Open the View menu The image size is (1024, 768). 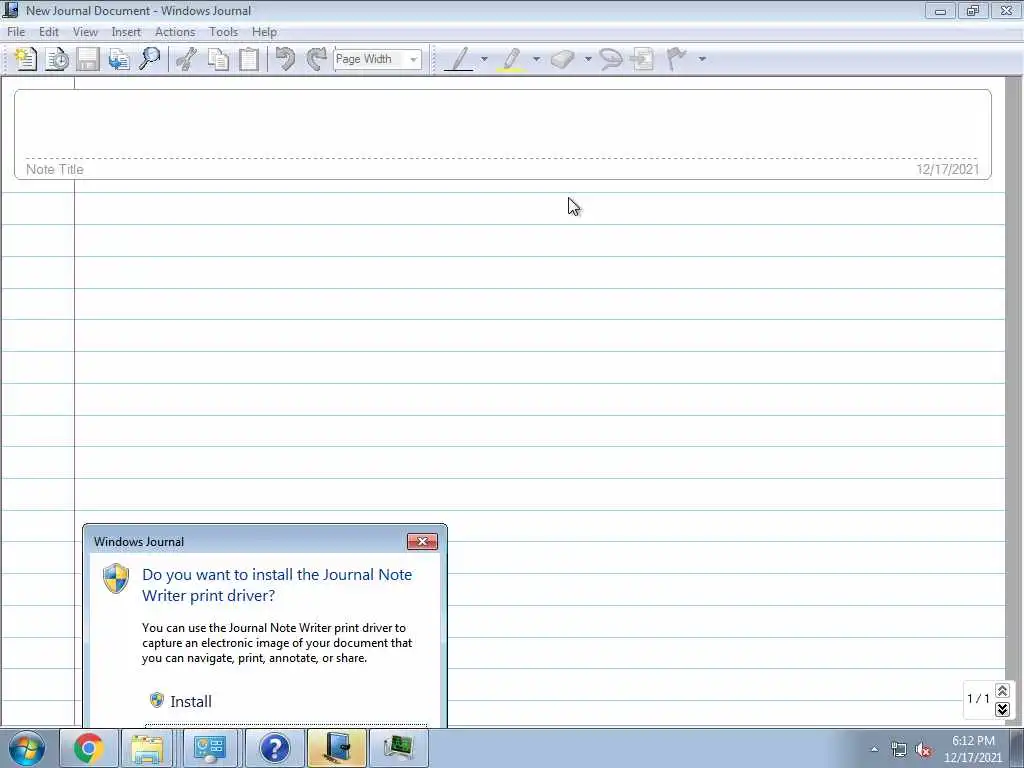pos(86,31)
